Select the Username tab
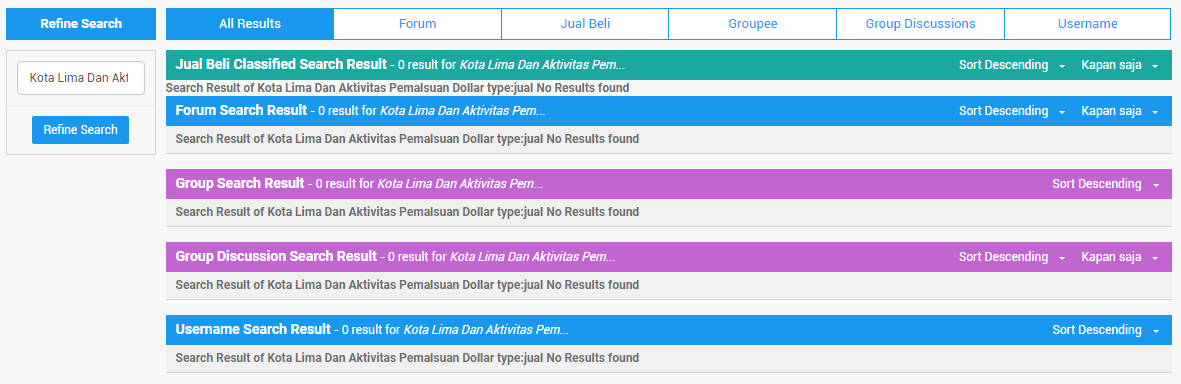 pyautogui.click(x=1088, y=23)
